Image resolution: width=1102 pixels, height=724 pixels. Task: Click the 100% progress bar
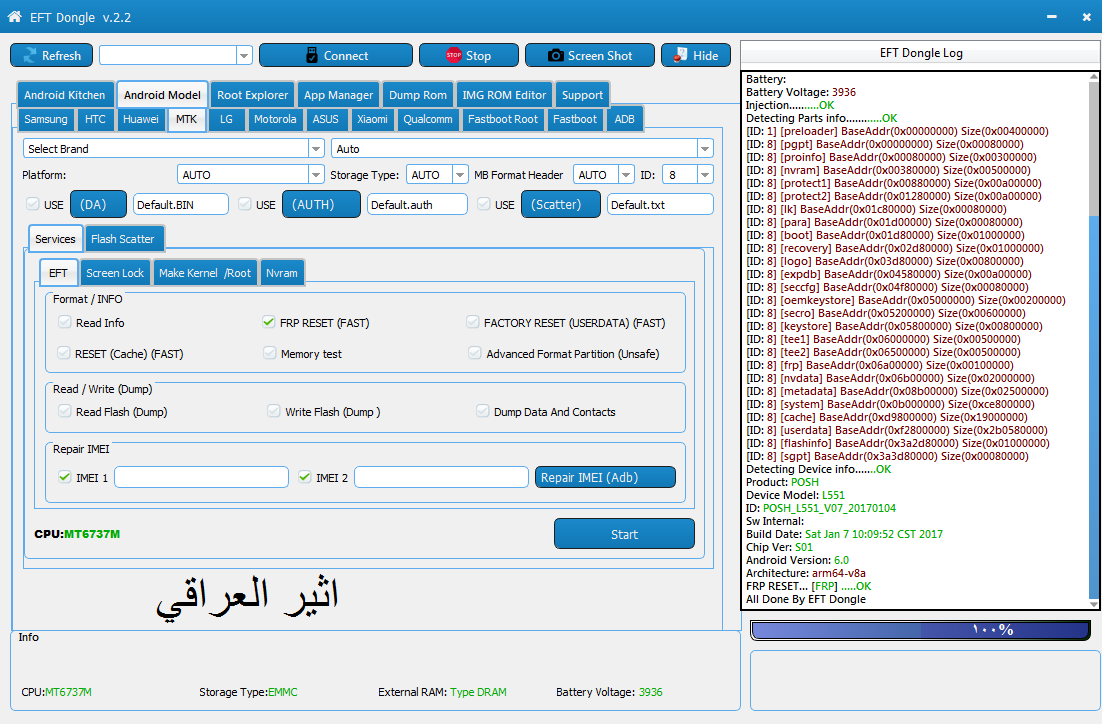click(x=921, y=630)
